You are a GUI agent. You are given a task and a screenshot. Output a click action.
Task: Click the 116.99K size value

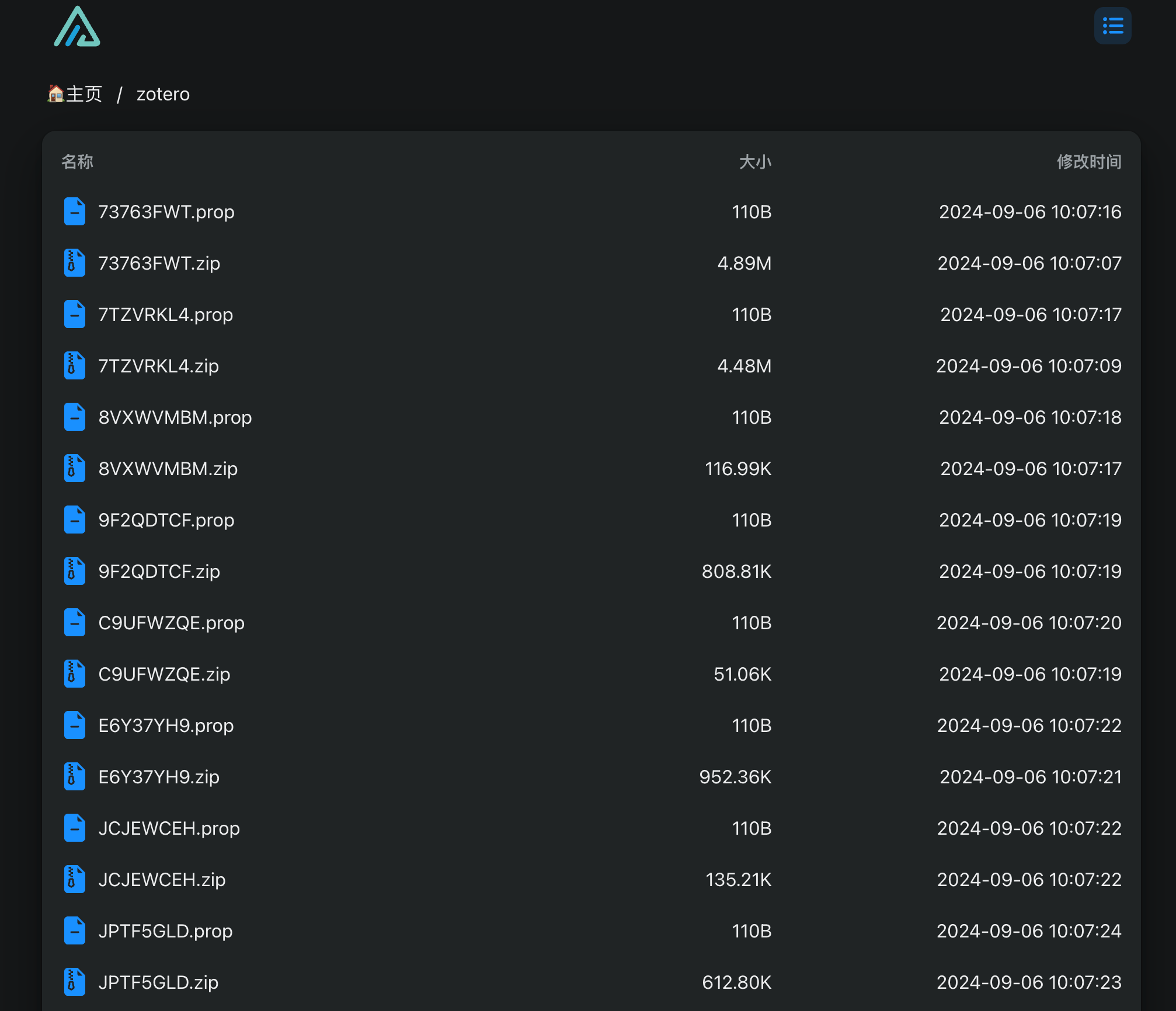click(738, 469)
